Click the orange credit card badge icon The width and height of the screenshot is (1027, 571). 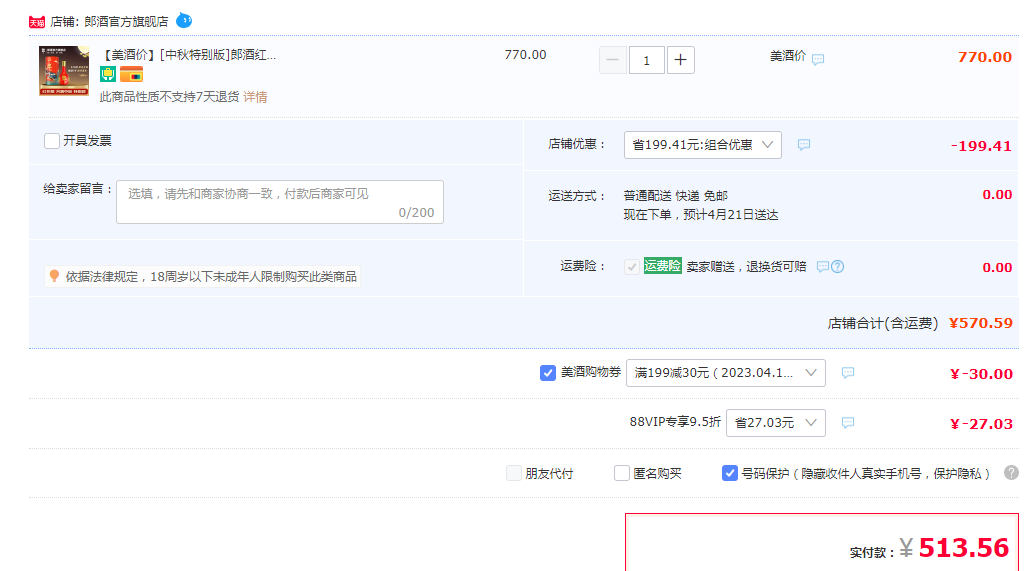[x=131, y=75]
